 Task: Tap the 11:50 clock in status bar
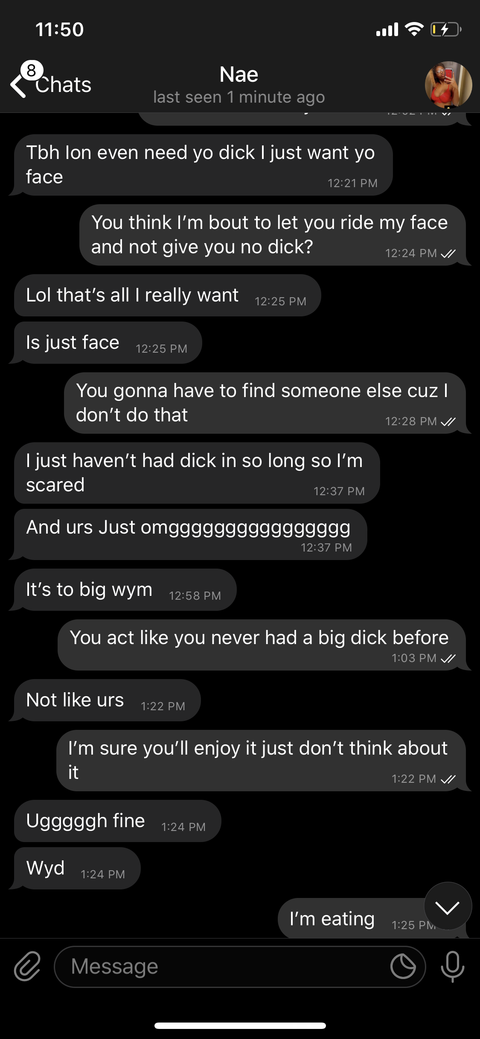point(59,29)
